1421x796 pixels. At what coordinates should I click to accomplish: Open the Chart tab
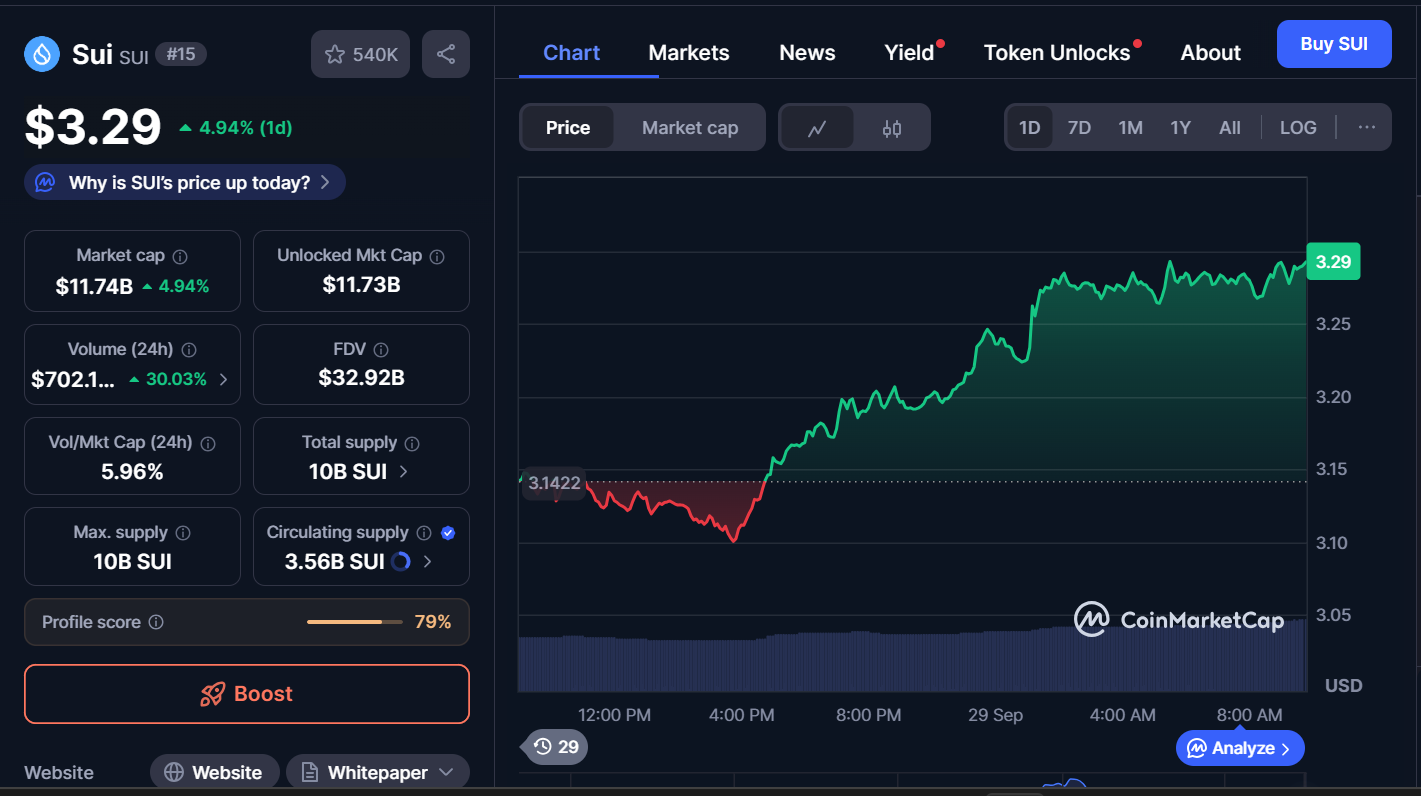[x=571, y=53]
